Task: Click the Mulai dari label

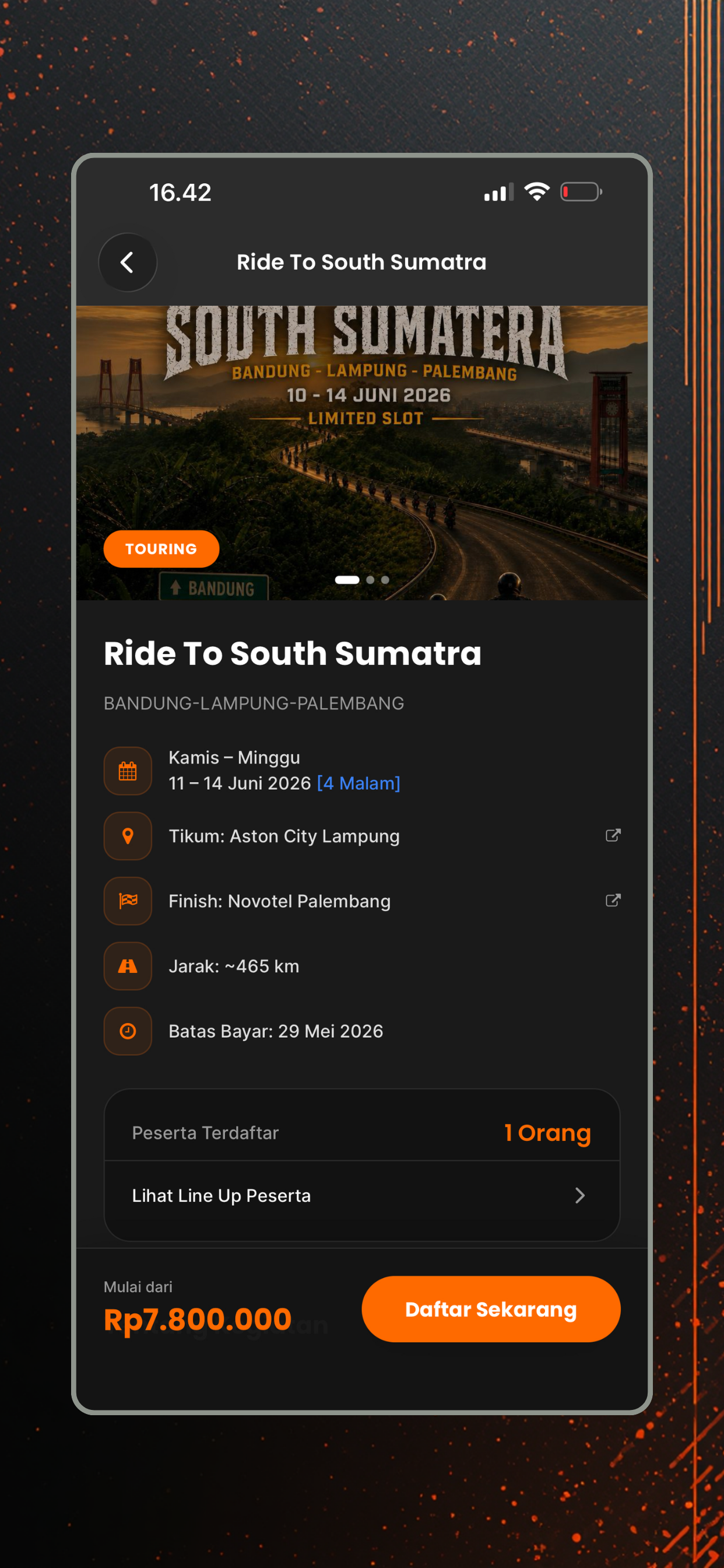Action: tap(138, 1287)
